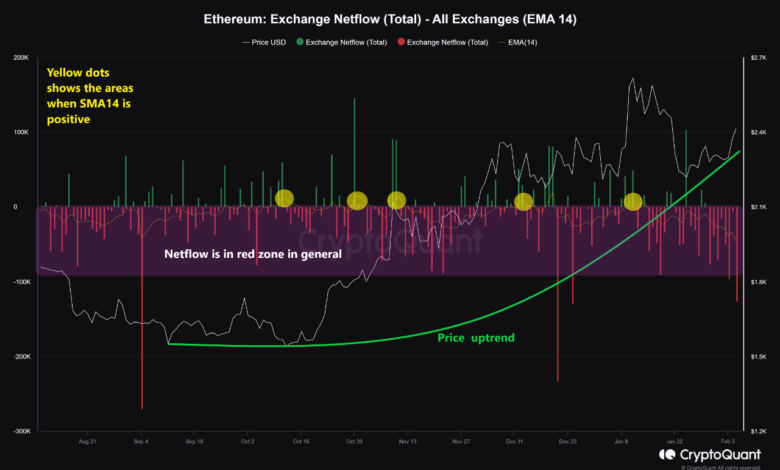Click the -300K label on left axis
780x470 pixels.
(18, 432)
